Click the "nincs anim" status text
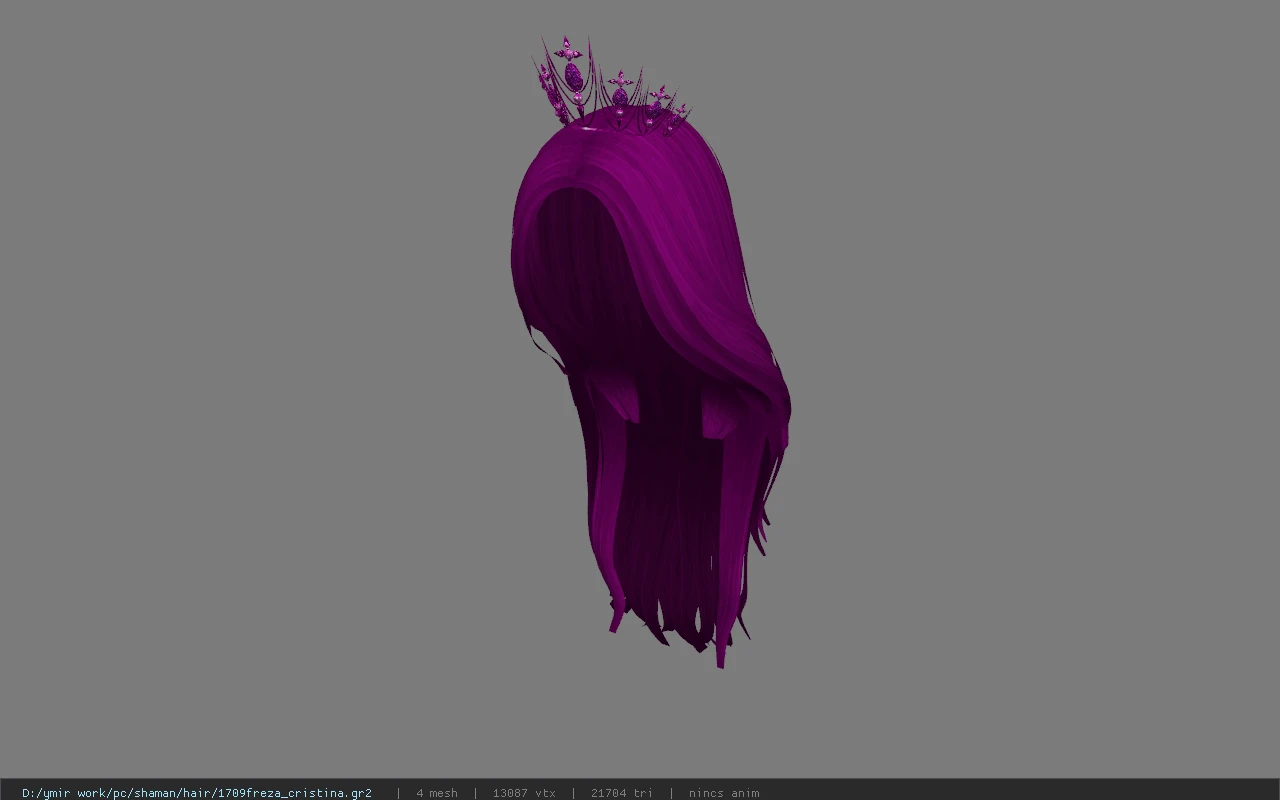 (724, 793)
